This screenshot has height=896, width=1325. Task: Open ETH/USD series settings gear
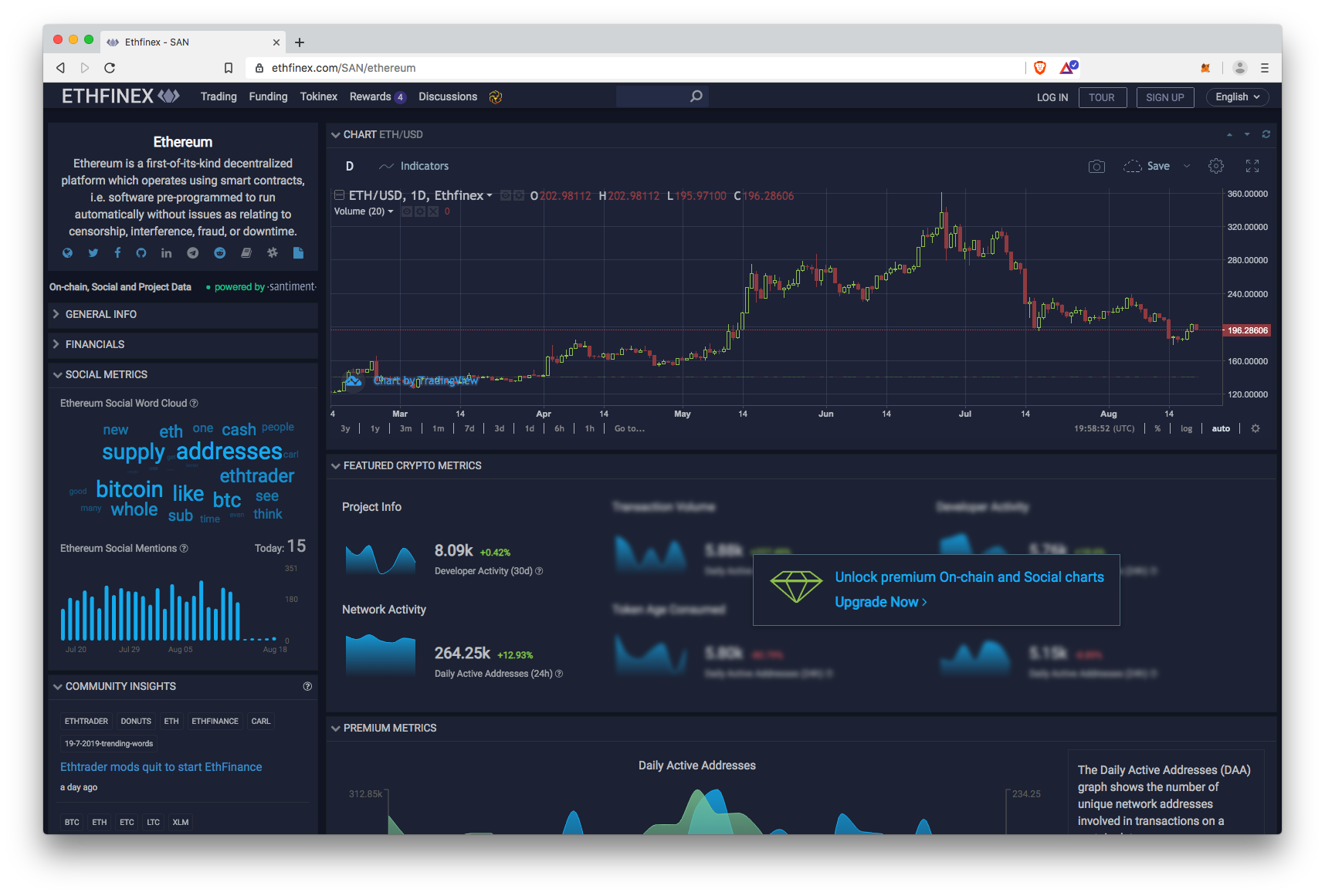pos(519,195)
